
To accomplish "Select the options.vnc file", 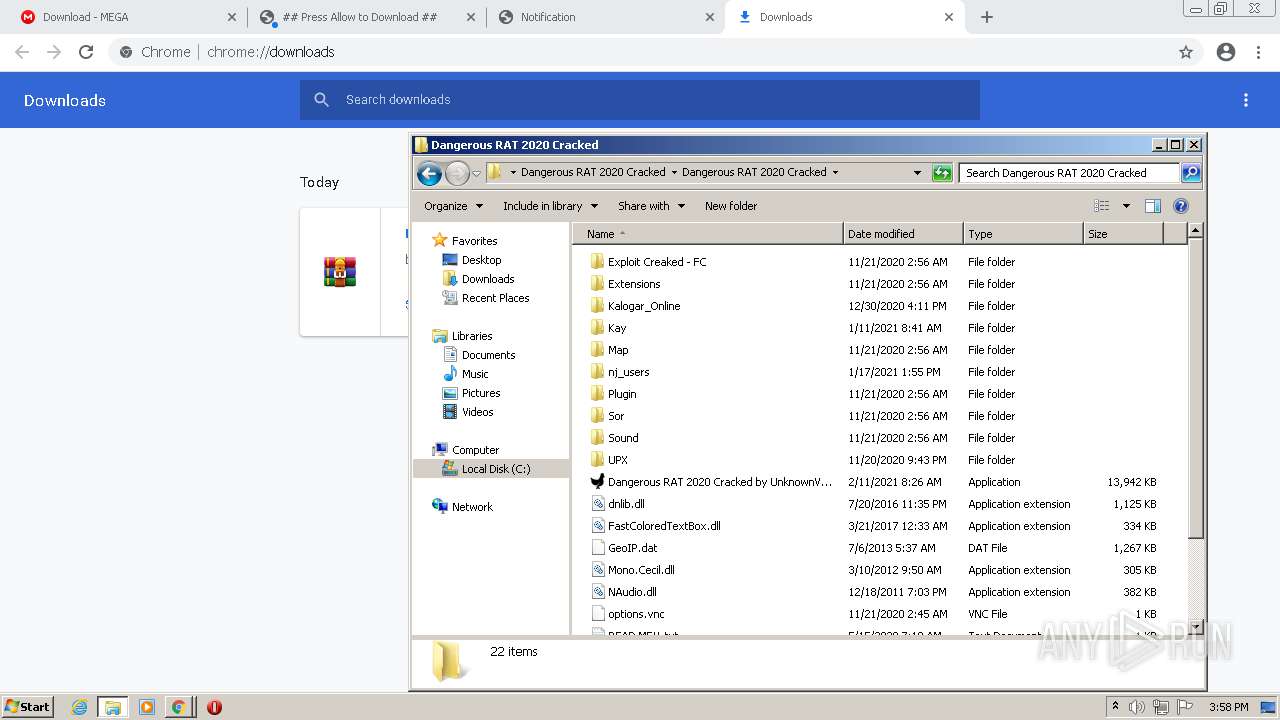I will tap(636, 614).
